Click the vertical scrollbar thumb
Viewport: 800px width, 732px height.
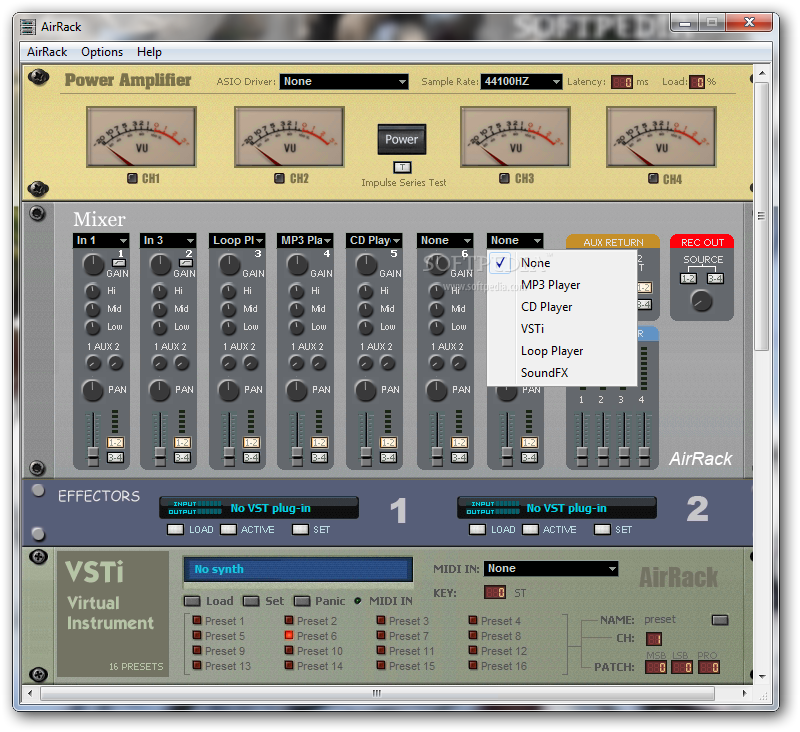[761, 216]
